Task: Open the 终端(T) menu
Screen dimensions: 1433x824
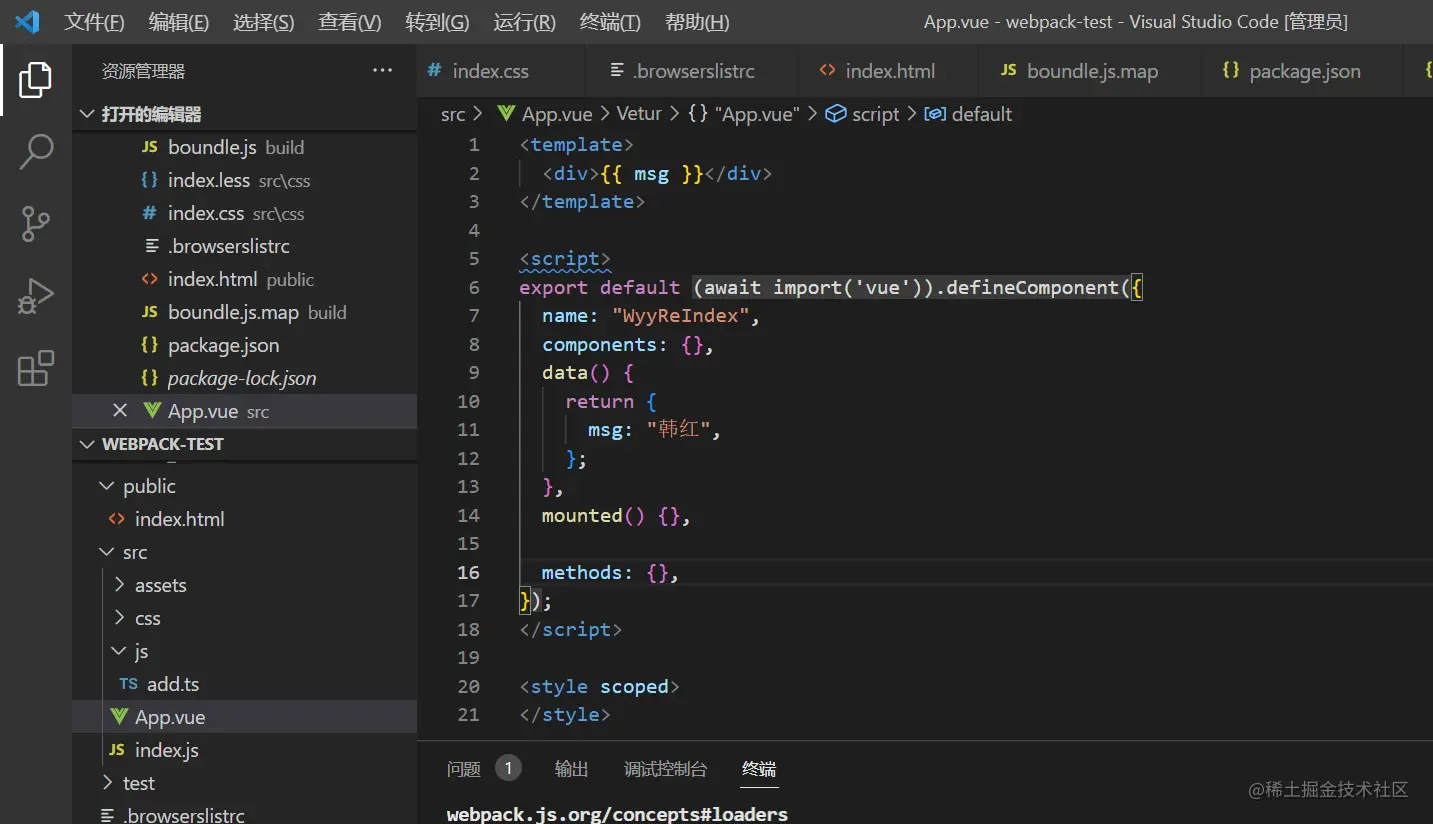Action: [x=611, y=22]
